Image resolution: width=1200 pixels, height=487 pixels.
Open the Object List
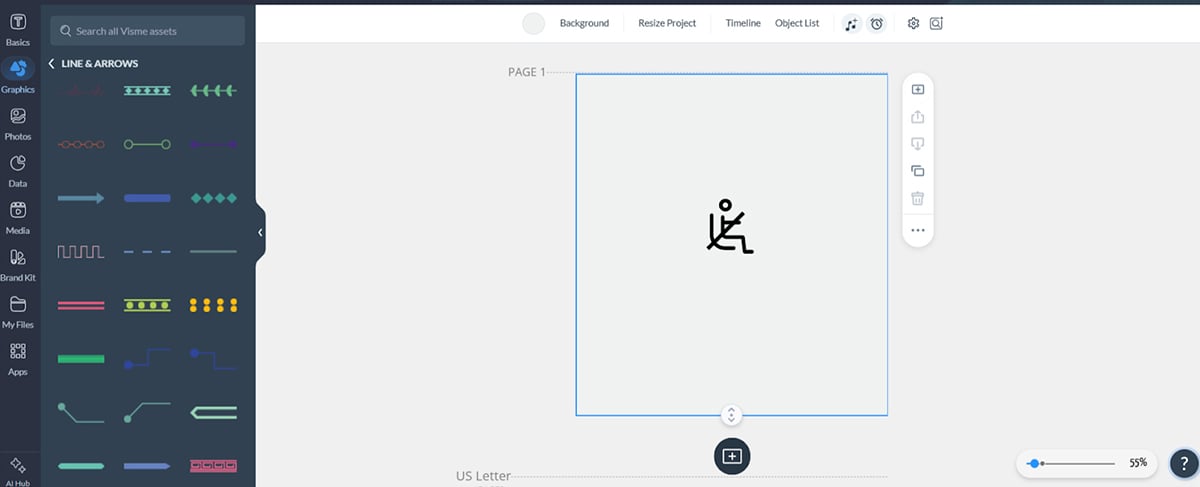(797, 24)
